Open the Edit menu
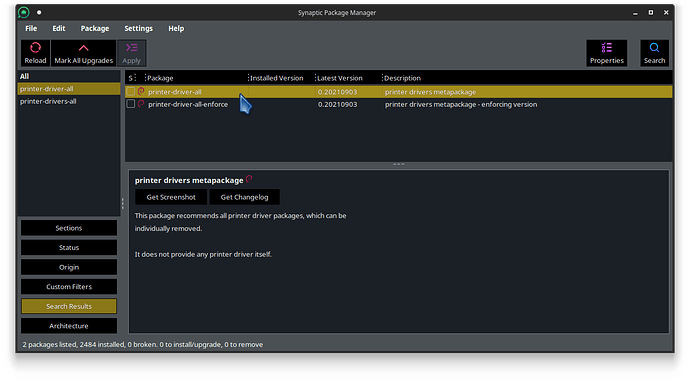Screen dimensions: 690x385 tap(59, 28)
